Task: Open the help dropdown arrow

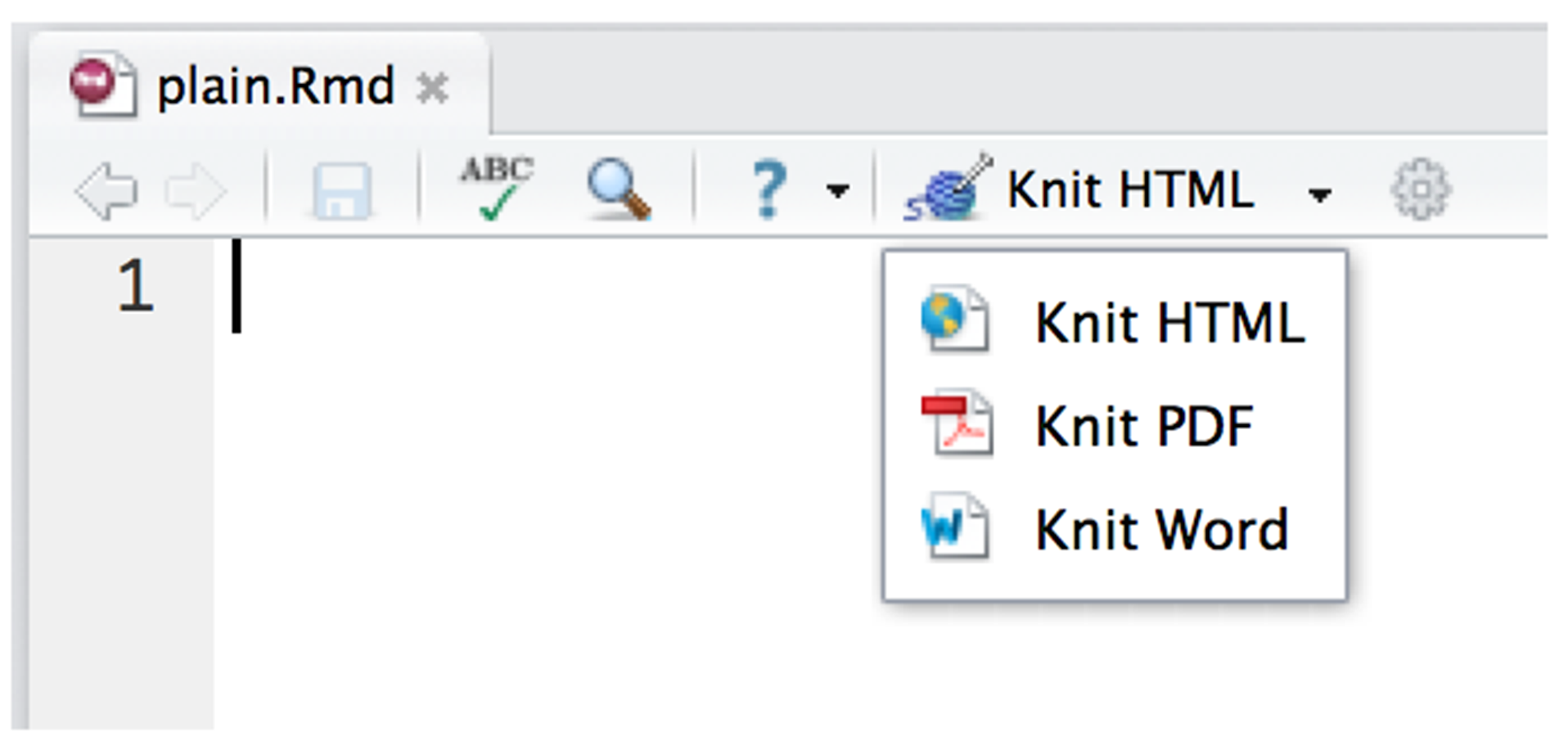Action: click(837, 192)
